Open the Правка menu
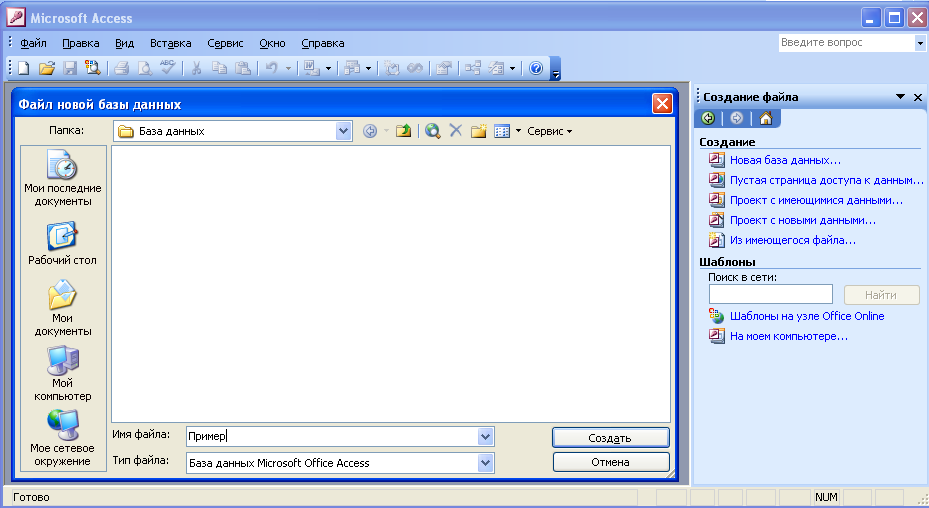 (81, 43)
